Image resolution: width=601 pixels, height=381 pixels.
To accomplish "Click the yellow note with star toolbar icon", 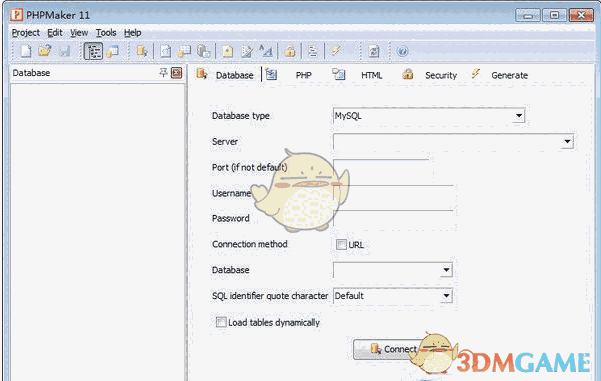I will pyautogui.click(x=228, y=51).
